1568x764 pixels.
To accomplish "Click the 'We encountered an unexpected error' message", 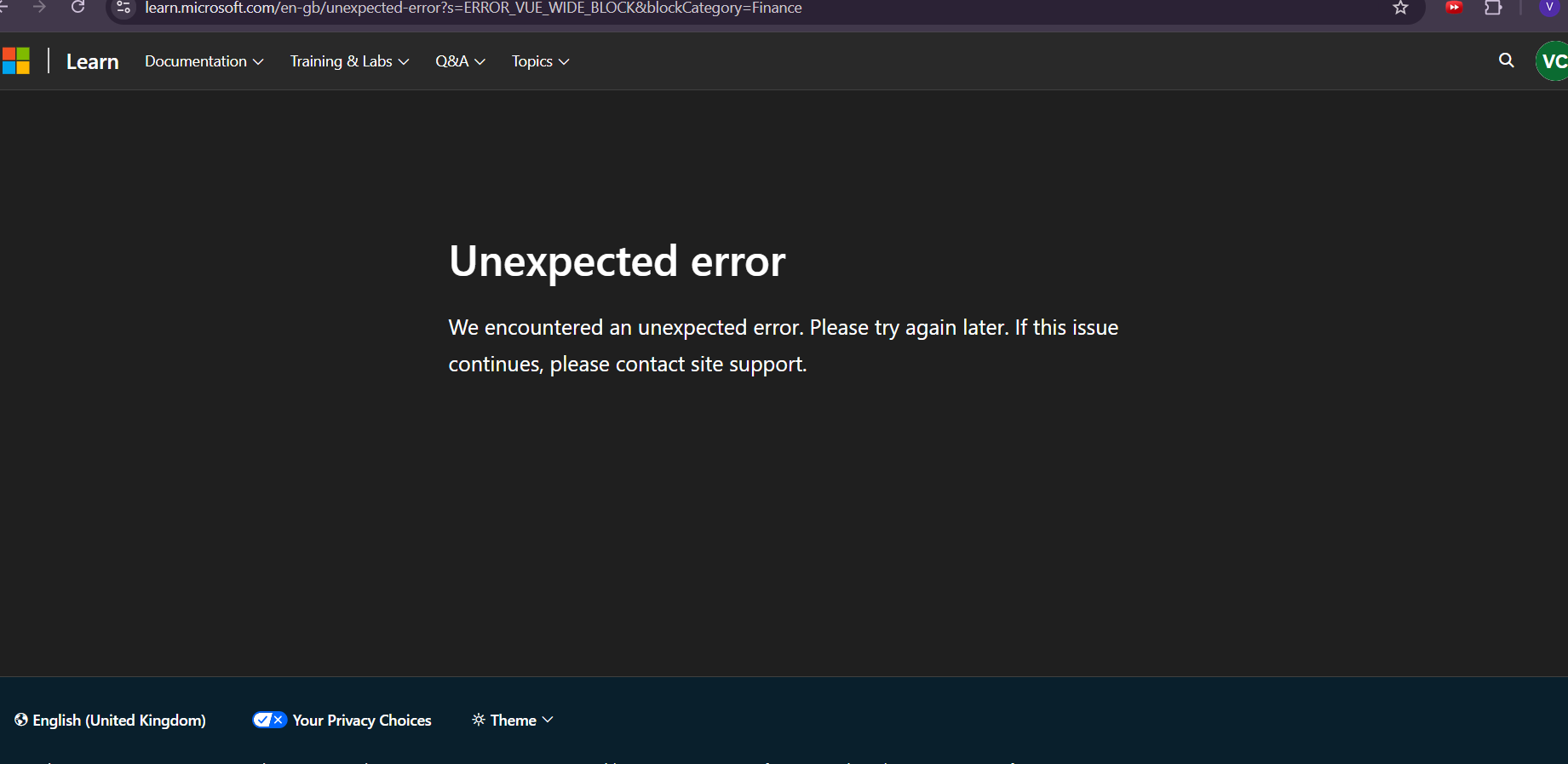I will click(x=784, y=346).
